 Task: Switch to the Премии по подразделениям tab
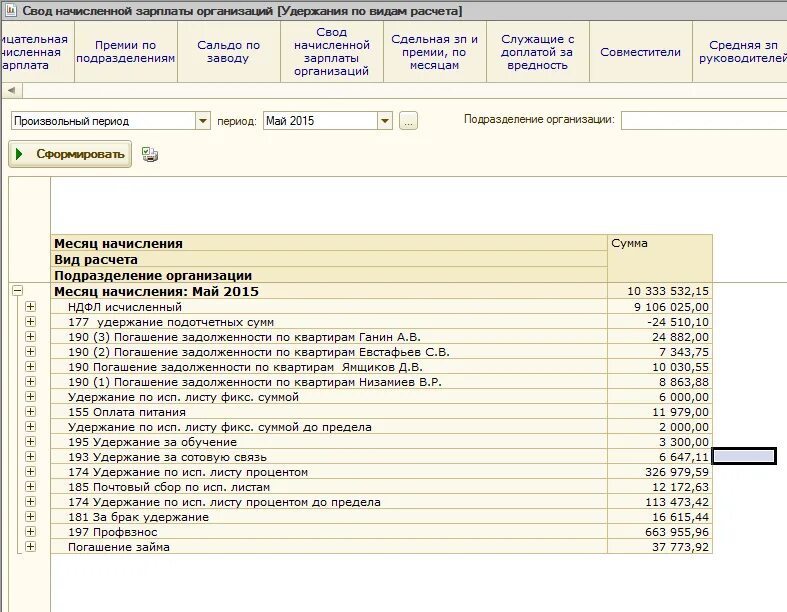point(125,52)
